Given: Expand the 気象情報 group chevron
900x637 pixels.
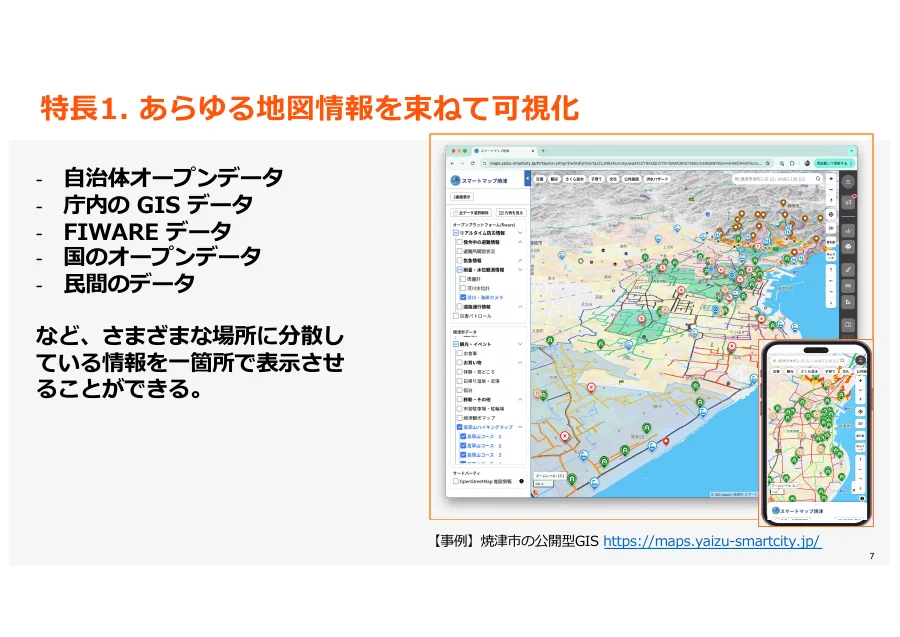Looking at the screenshot, I should click(x=520, y=261).
